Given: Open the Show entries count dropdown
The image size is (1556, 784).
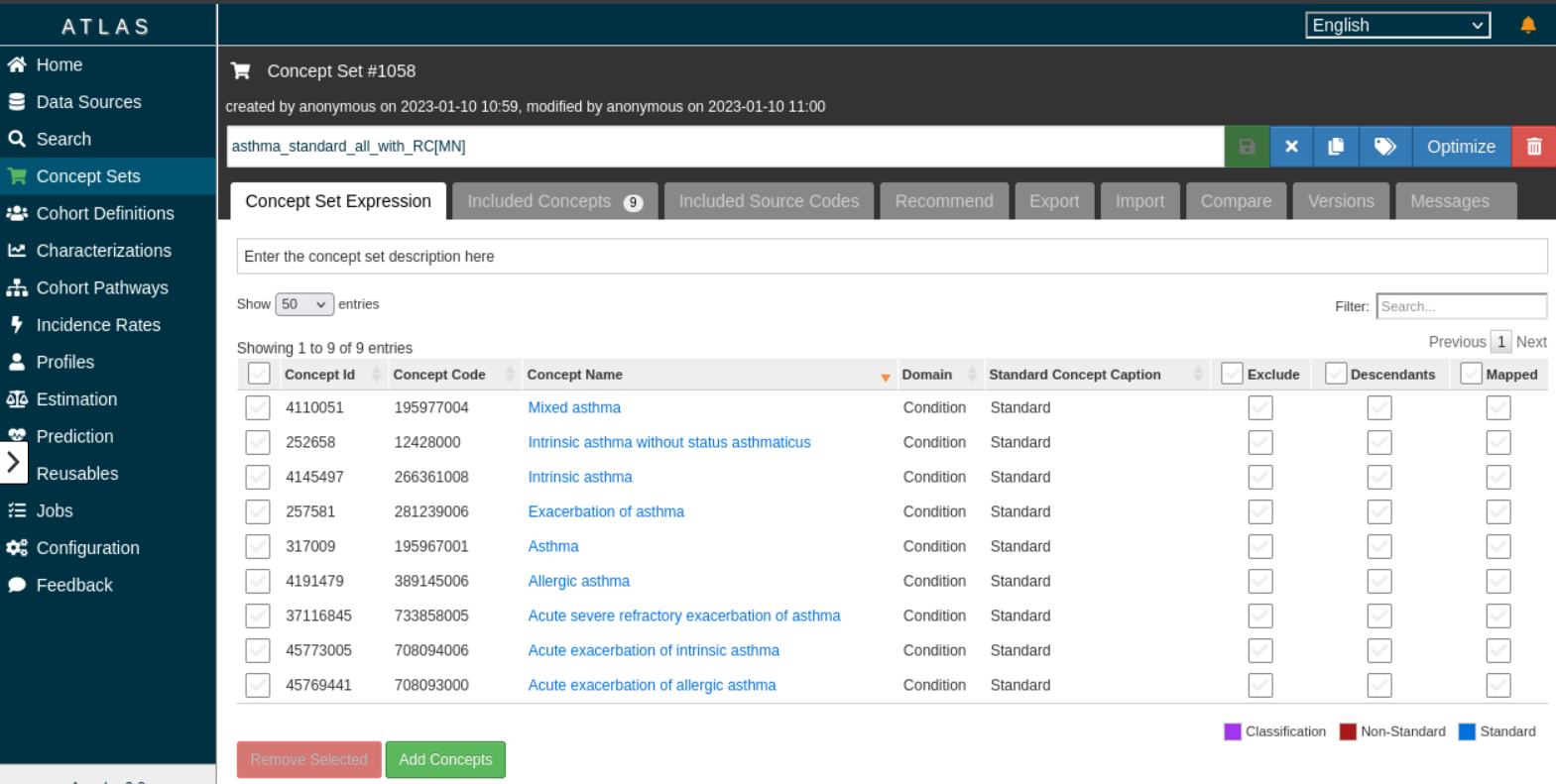Looking at the screenshot, I should [303, 304].
